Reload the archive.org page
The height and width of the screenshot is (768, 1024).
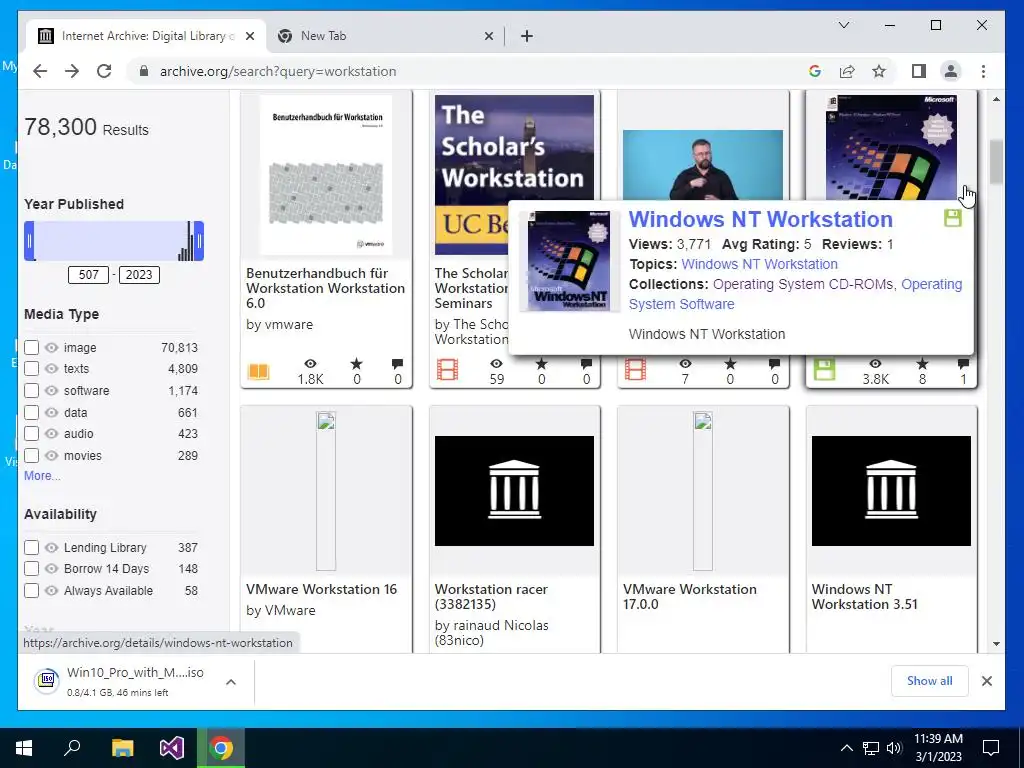click(104, 71)
